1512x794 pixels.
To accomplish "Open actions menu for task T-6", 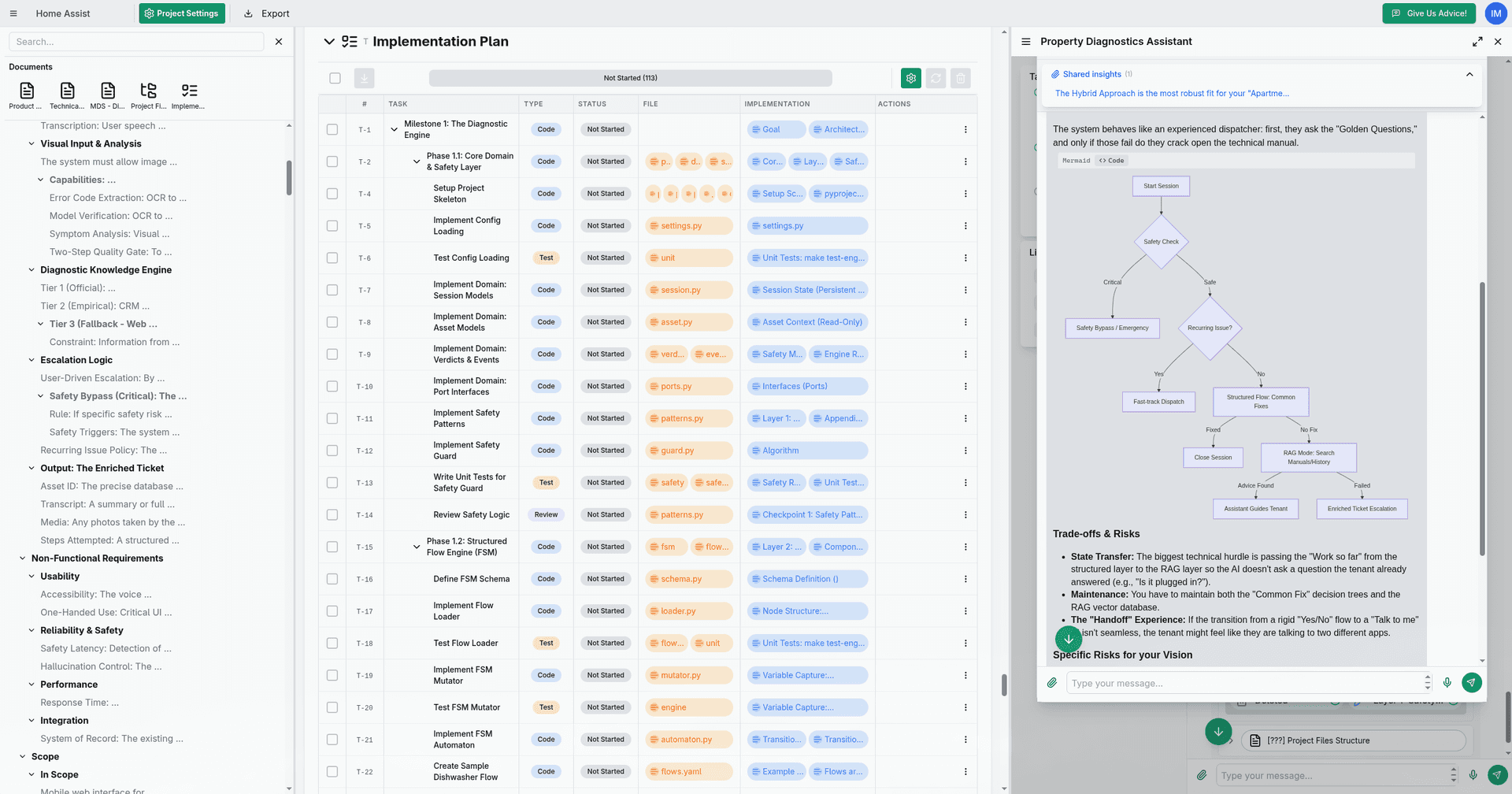I will click(965, 258).
